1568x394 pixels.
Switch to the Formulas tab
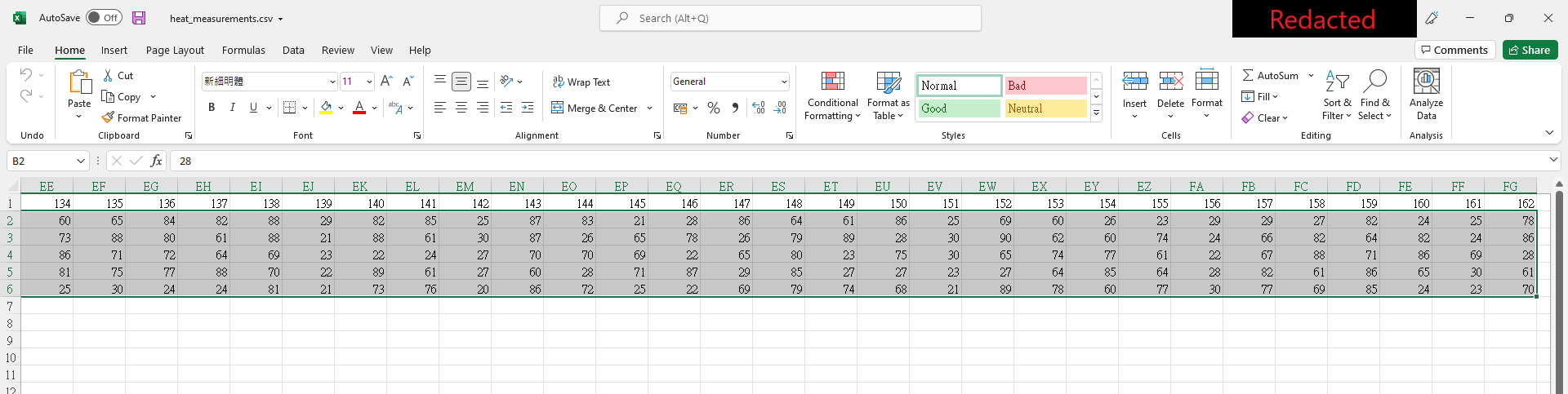pos(243,50)
